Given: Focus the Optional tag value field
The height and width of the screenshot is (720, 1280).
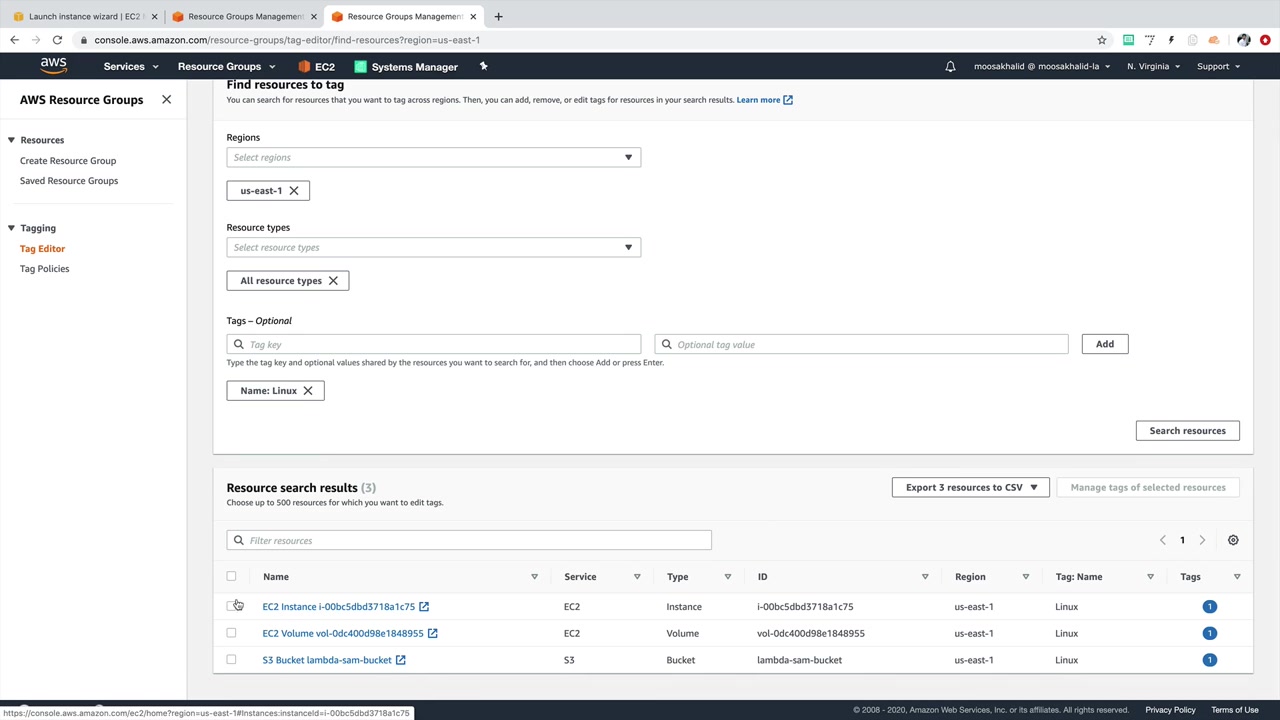Looking at the screenshot, I should 861,344.
